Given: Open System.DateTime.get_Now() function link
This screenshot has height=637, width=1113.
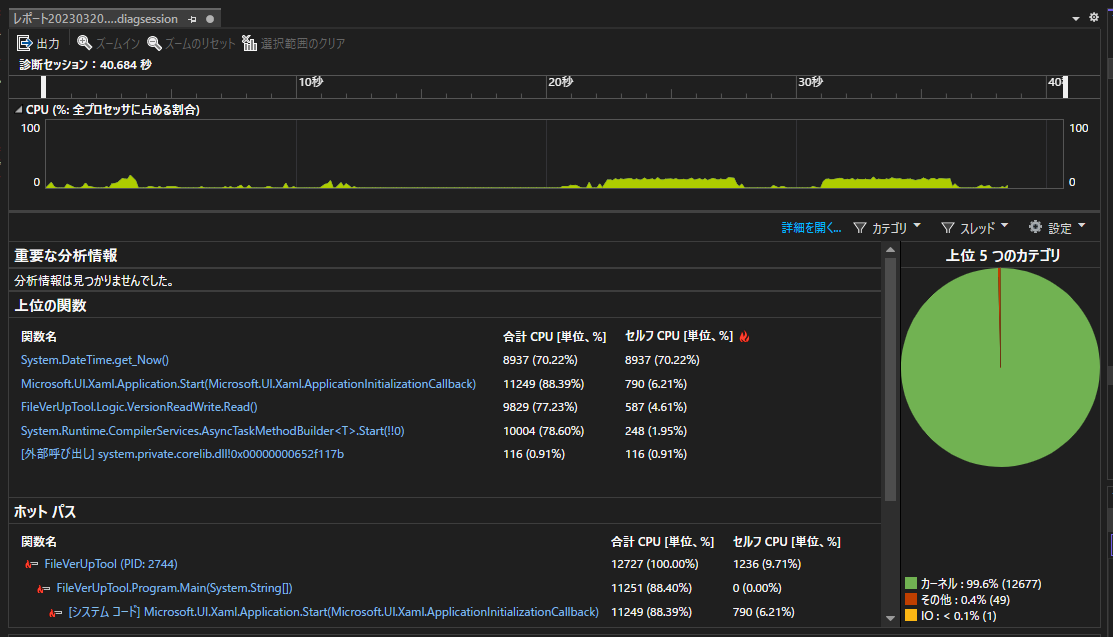Looking at the screenshot, I should coord(94,360).
